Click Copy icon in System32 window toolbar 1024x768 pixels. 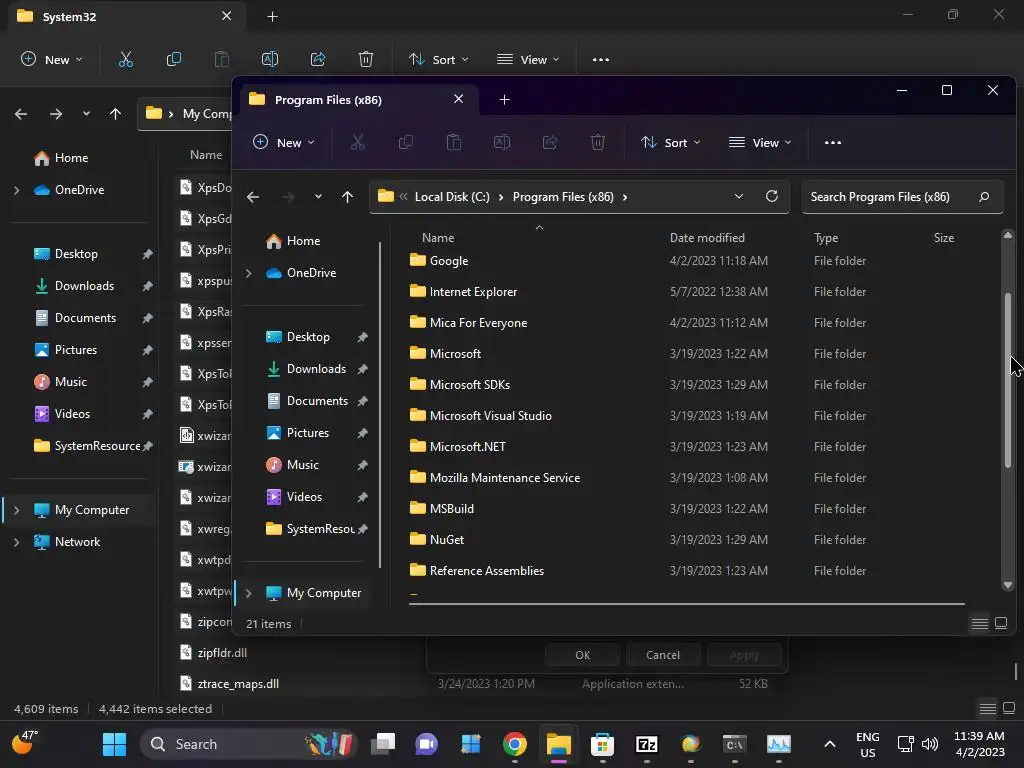[174, 59]
